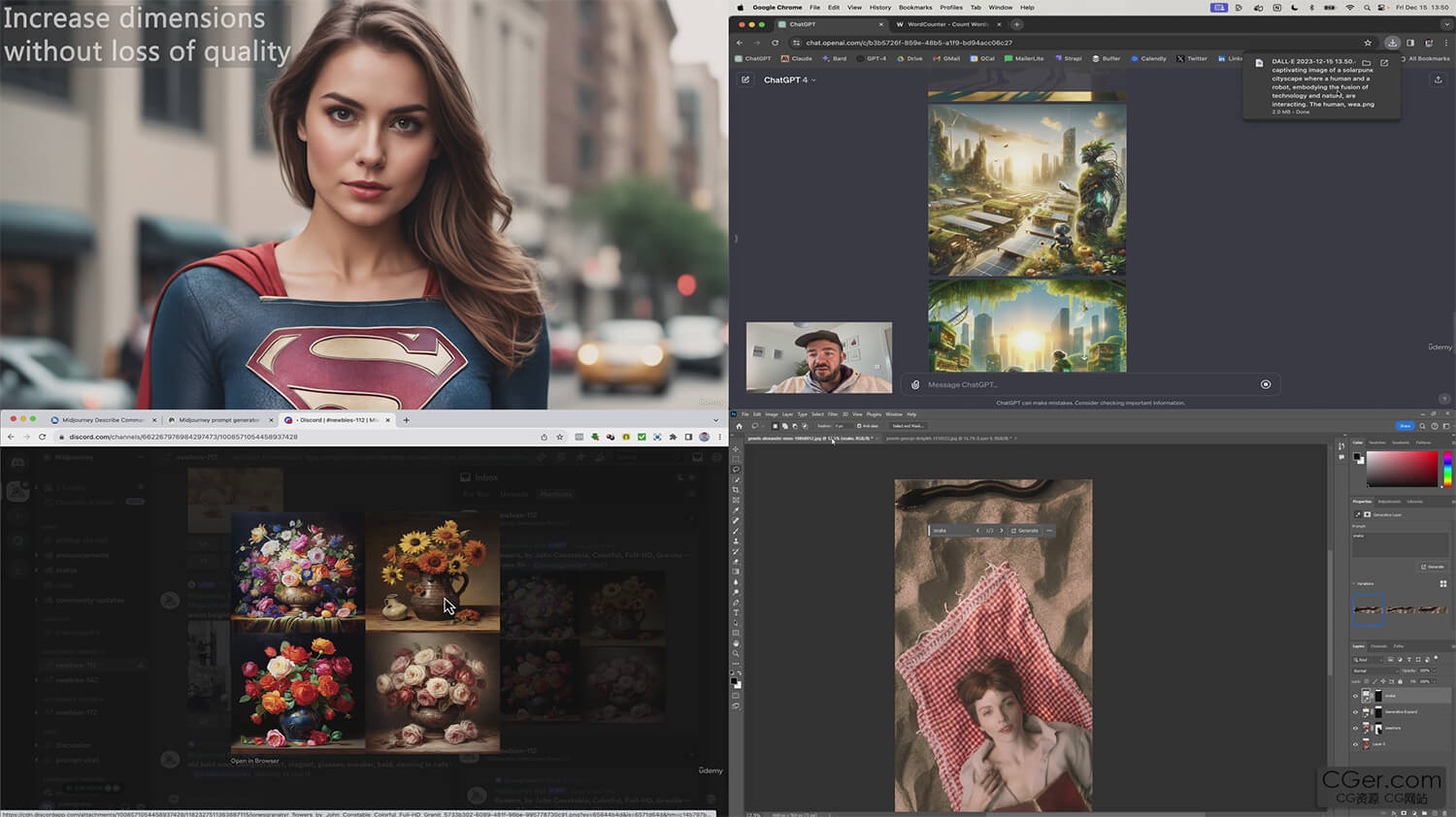The height and width of the screenshot is (817, 1456).
Task: Select the Pen tool in Photoshop
Action: point(736,603)
